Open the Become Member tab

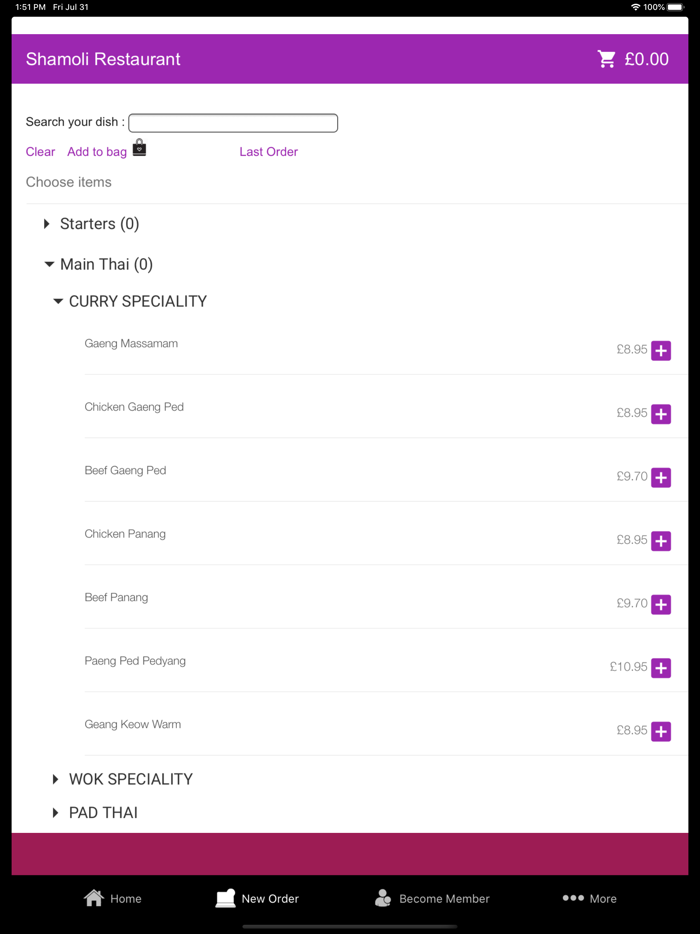coord(432,898)
